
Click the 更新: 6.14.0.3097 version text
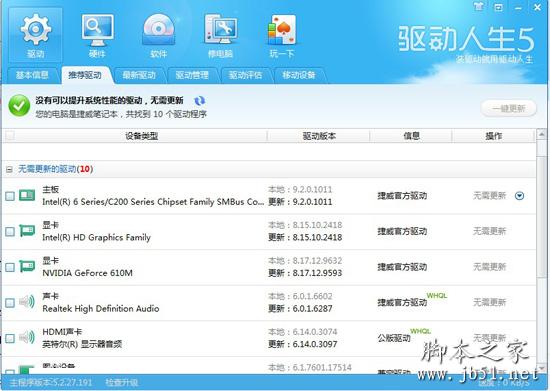click(x=303, y=344)
